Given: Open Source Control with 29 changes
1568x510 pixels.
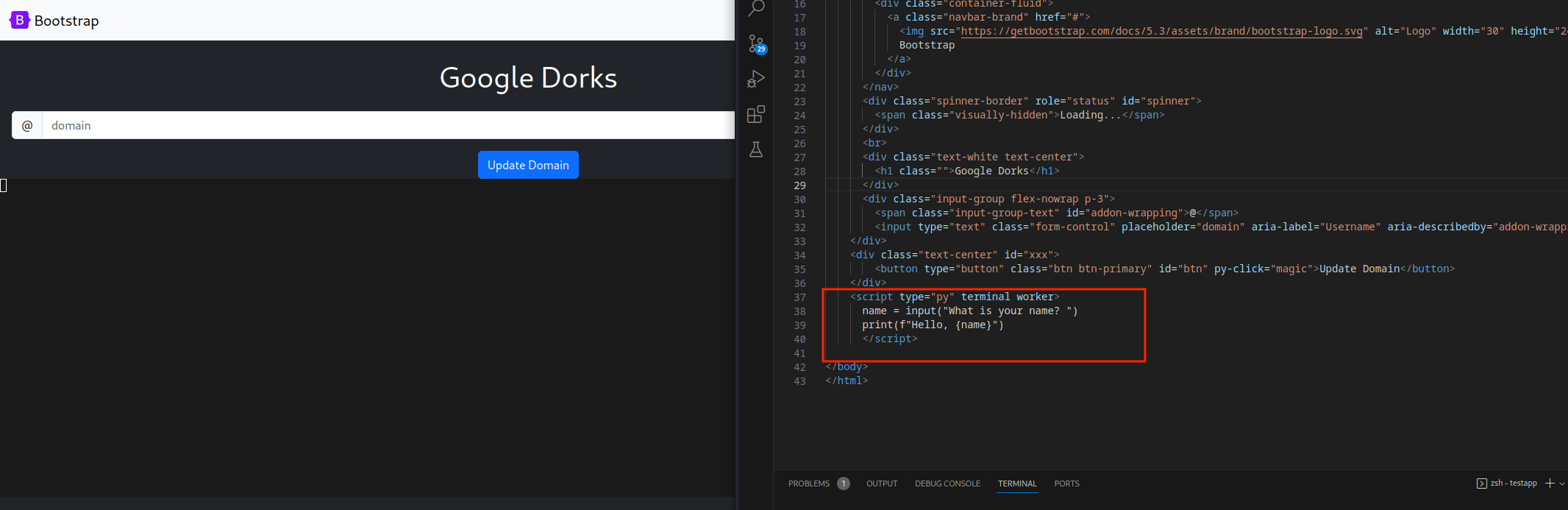Looking at the screenshot, I should click(755, 43).
